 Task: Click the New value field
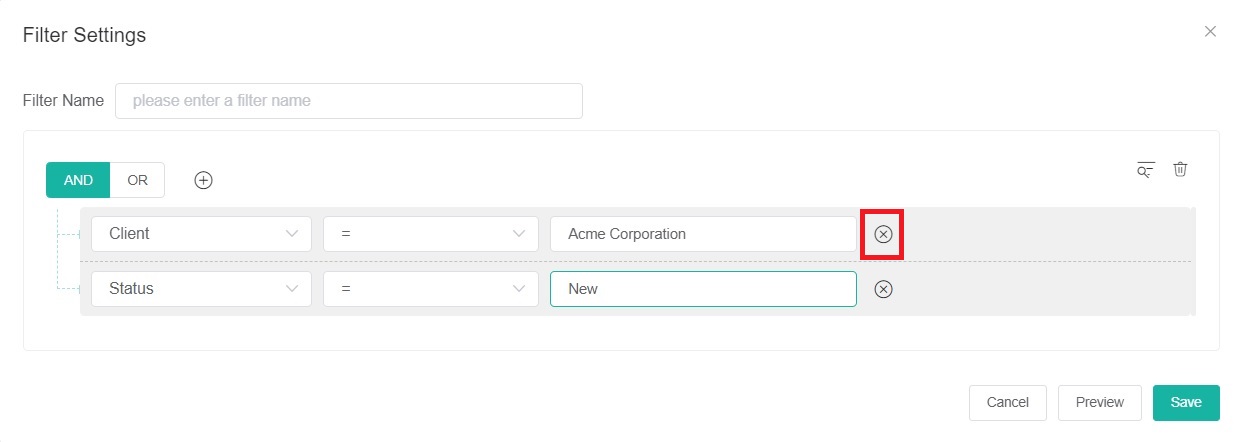pos(703,289)
